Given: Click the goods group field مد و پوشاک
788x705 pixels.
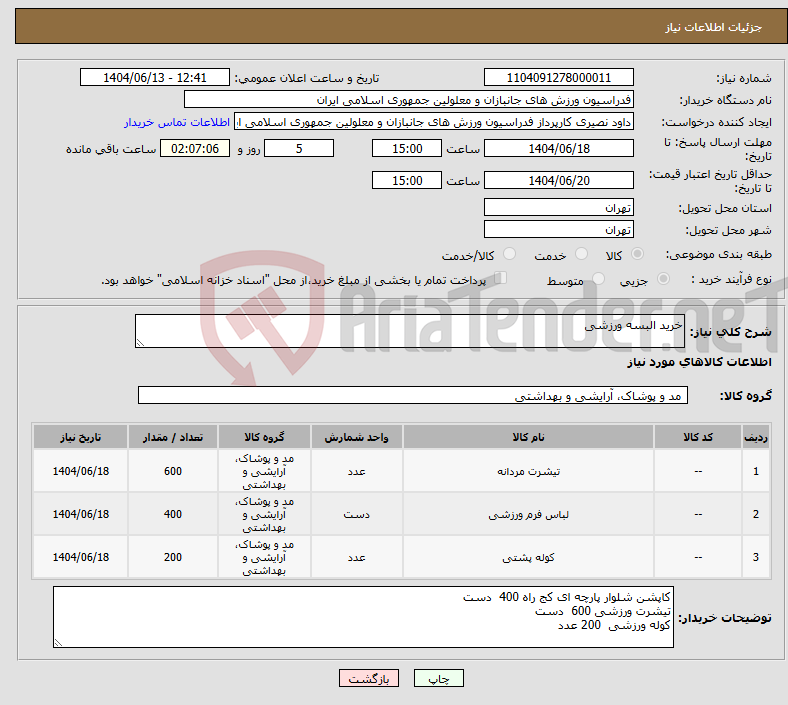Looking at the screenshot, I should [x=413, y=395].
